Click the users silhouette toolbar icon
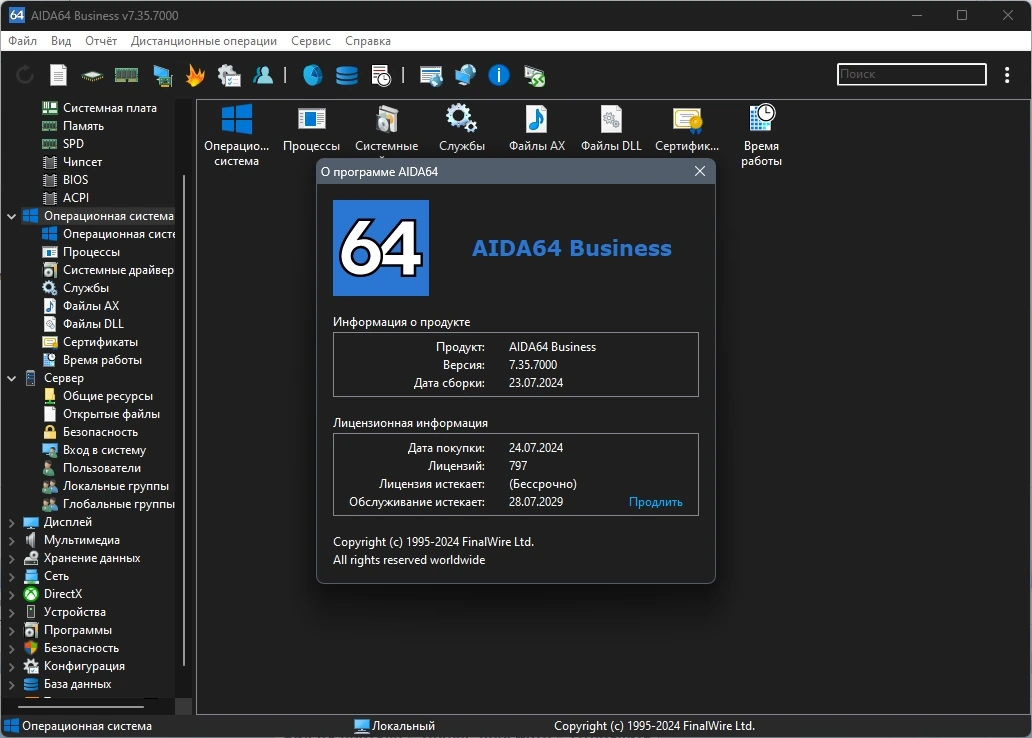This screenshot has width=1032, height=738. coord(263,75)
